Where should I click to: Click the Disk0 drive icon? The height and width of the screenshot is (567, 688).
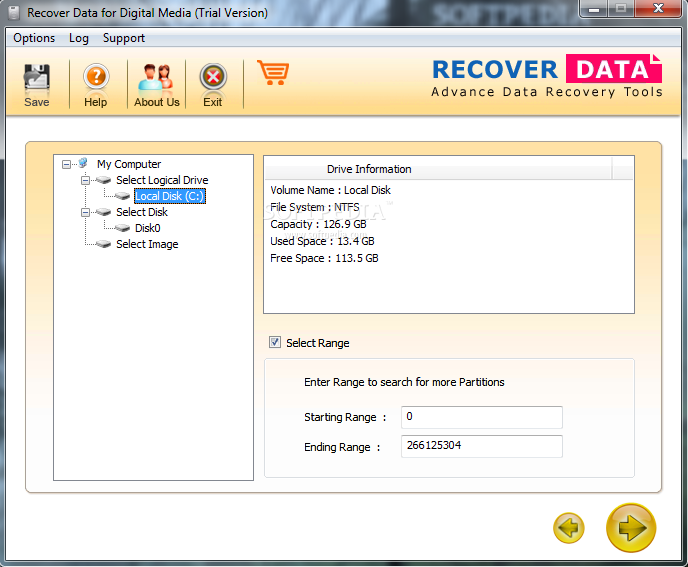pos(122,228)
